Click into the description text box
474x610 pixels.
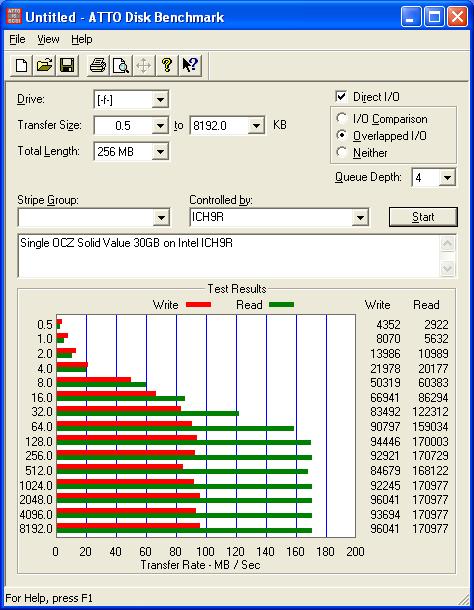tap(230, 256)
